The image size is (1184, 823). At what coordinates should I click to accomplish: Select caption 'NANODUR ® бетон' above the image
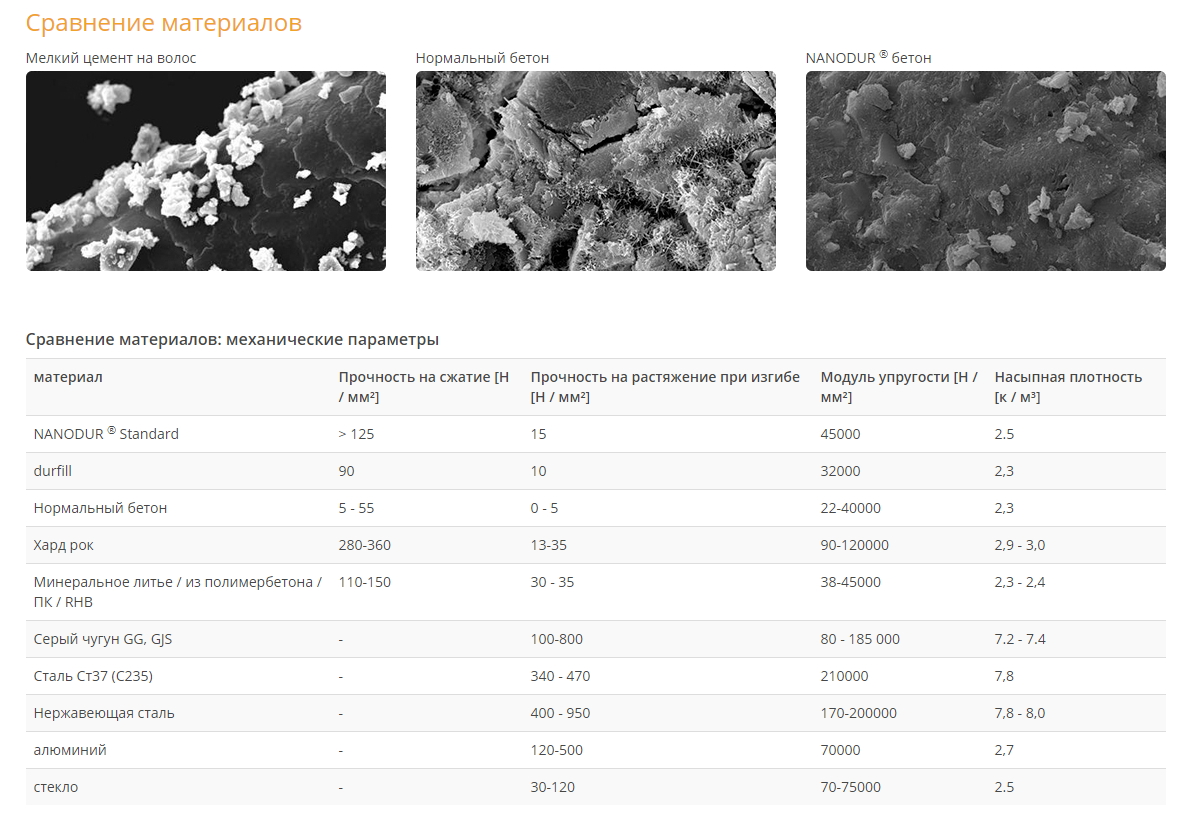[868, 57]
